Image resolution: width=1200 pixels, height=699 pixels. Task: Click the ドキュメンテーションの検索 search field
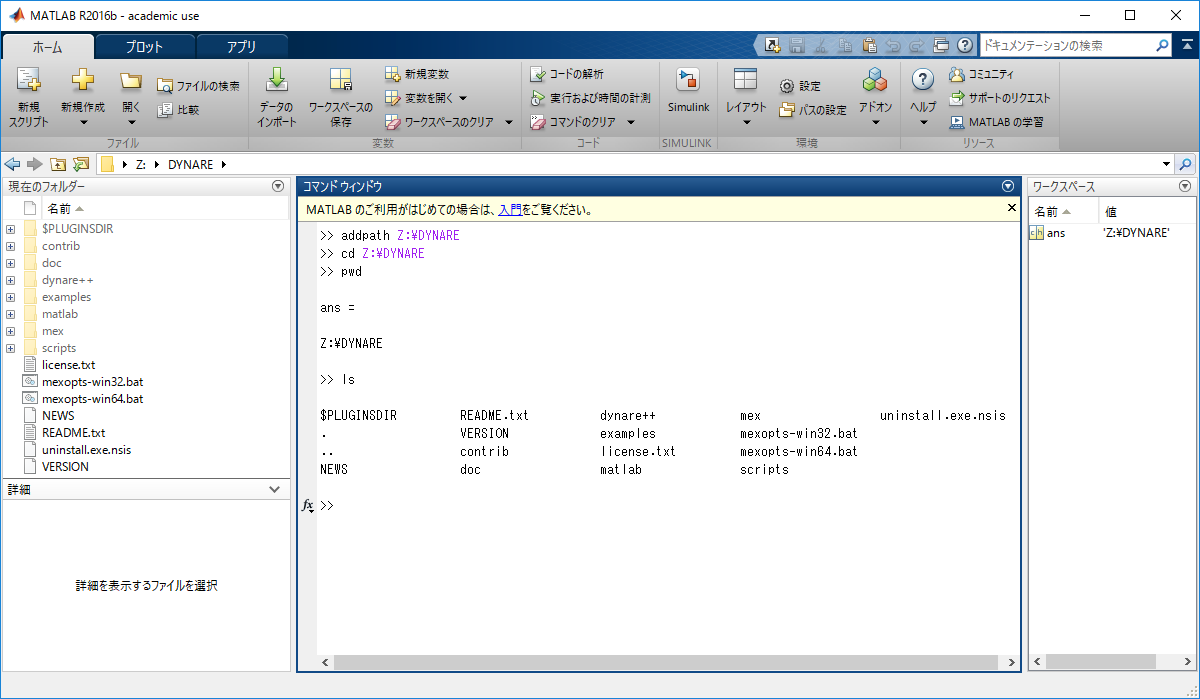[1068, 45]
